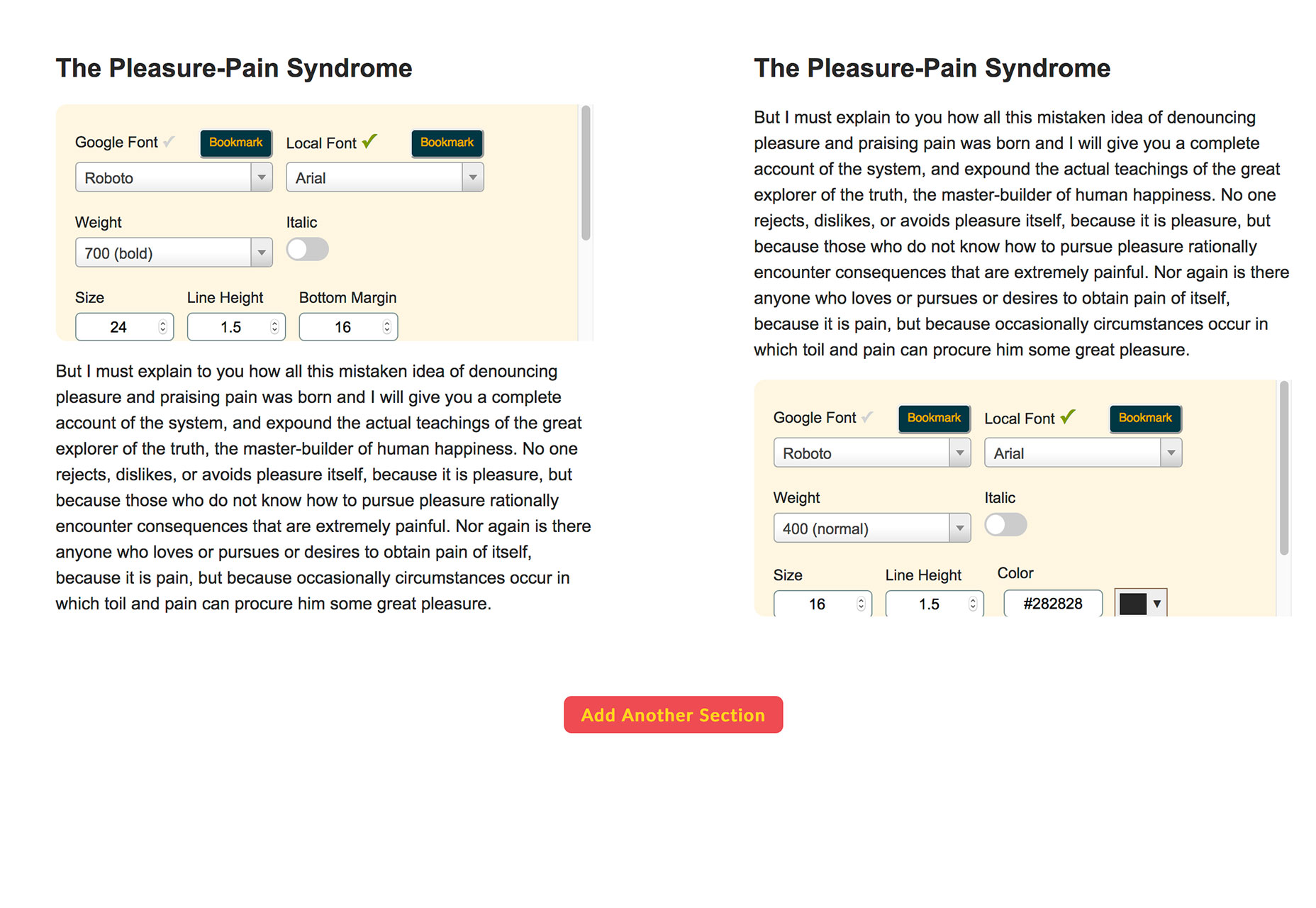This screenshot has height=908, width=1316.
Task: Click the green Local Font checkmark in left panel
Action: click(369, 141)
